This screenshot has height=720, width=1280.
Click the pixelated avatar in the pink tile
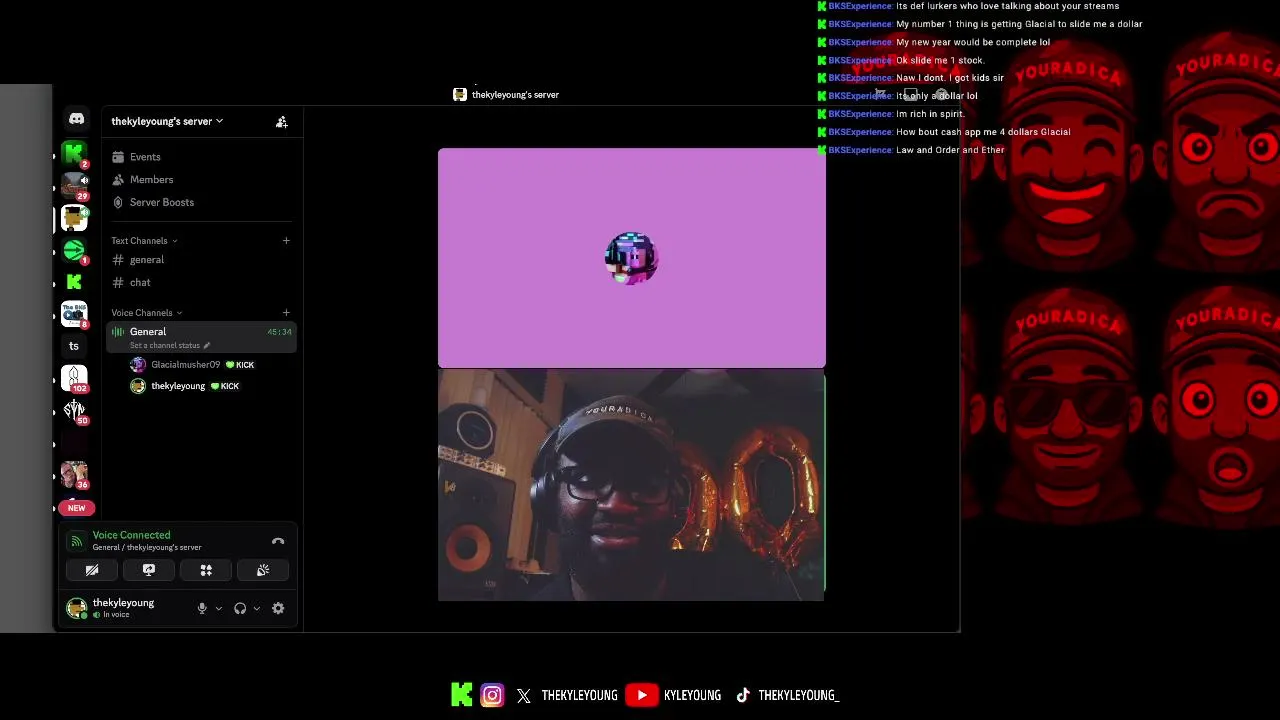click(631, 259)
